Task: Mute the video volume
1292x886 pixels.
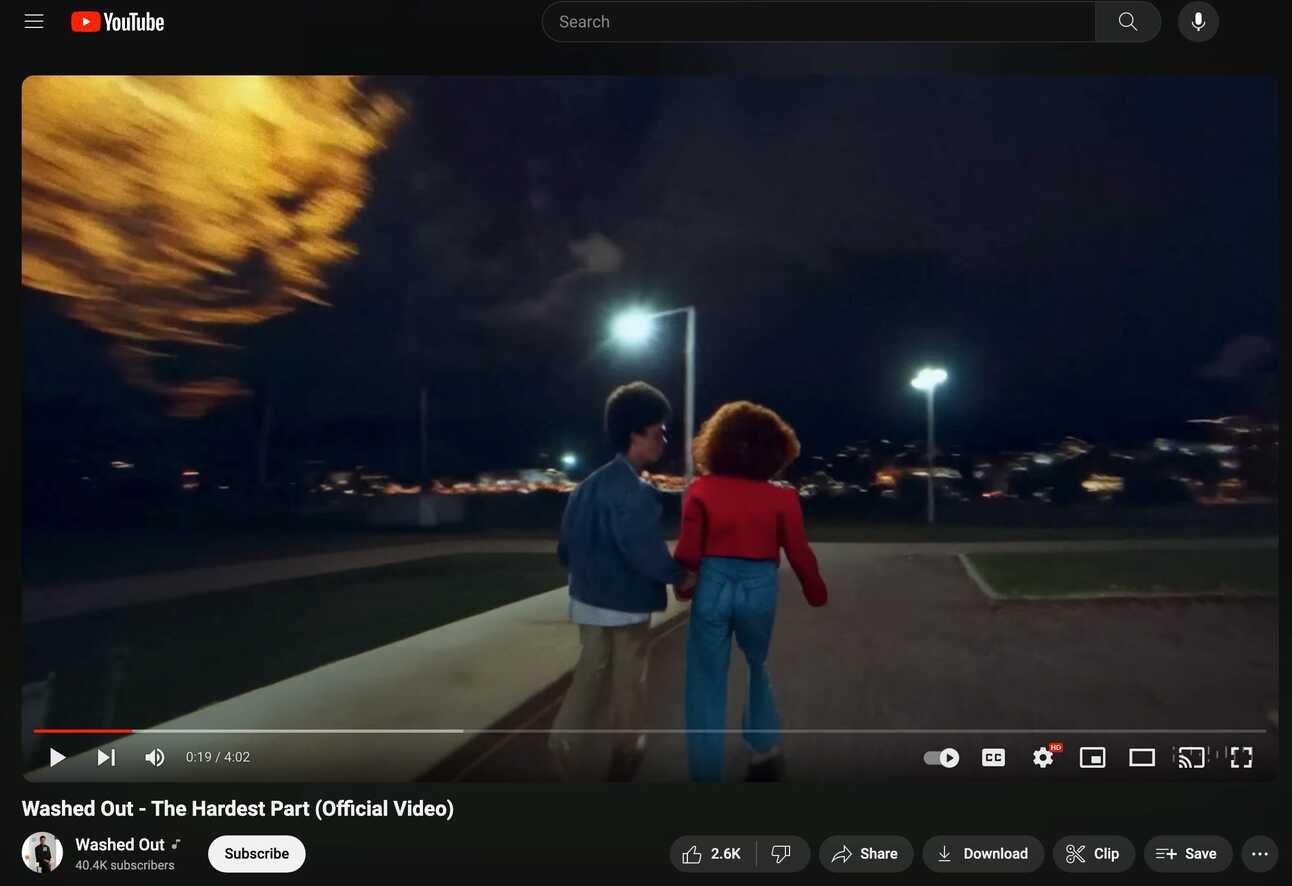Action: [154, 758]
